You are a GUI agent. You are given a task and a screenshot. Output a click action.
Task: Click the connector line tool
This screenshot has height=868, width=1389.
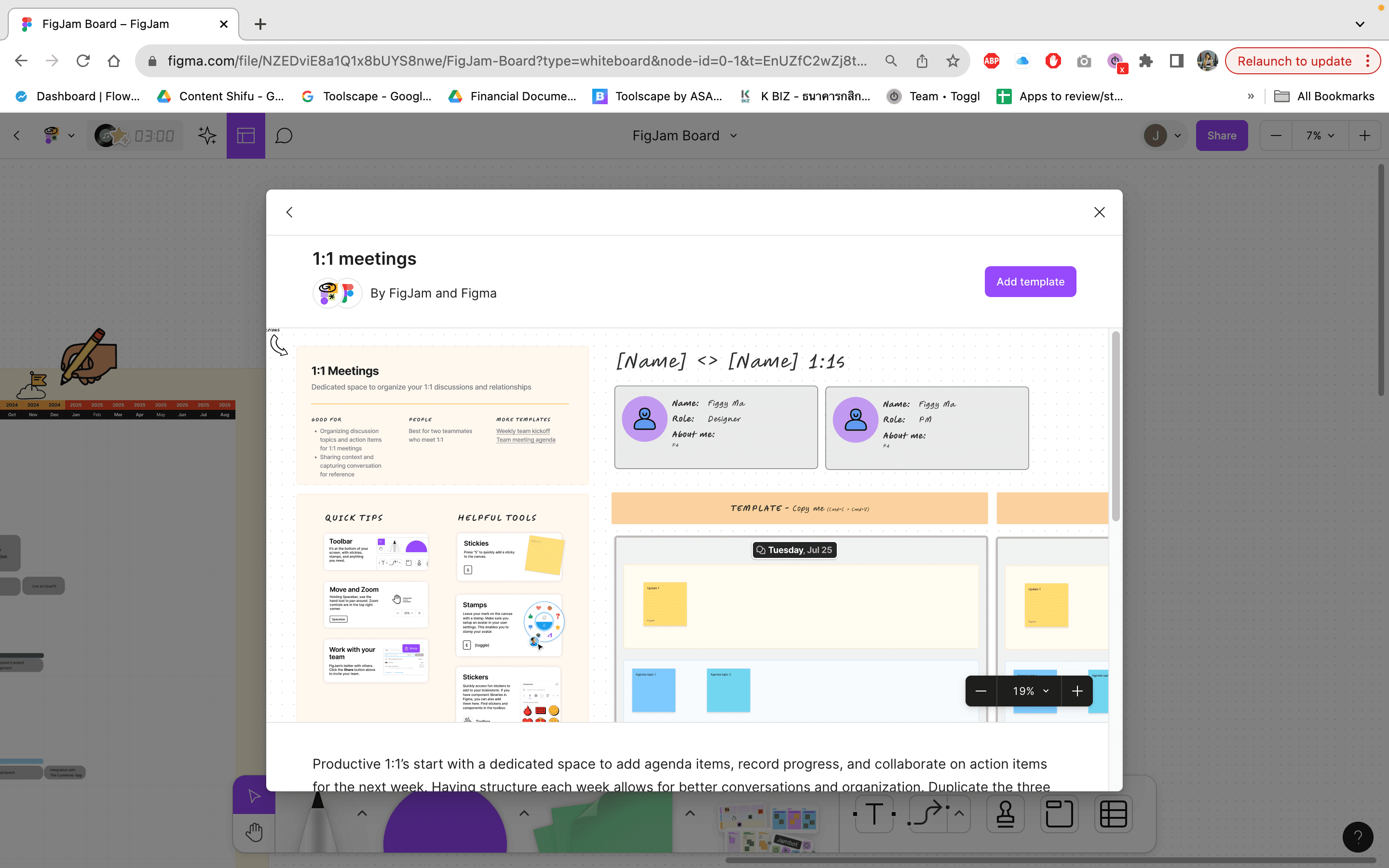coord(926,814)
